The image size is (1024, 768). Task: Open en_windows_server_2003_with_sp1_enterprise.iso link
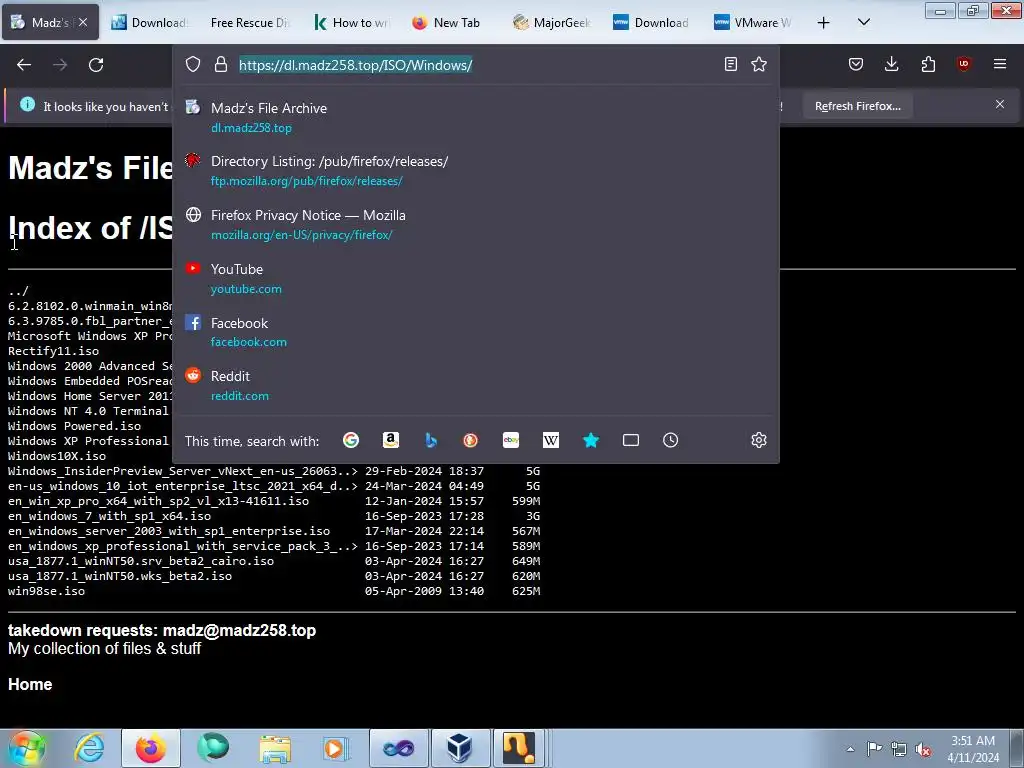click(x=168, y=532)
